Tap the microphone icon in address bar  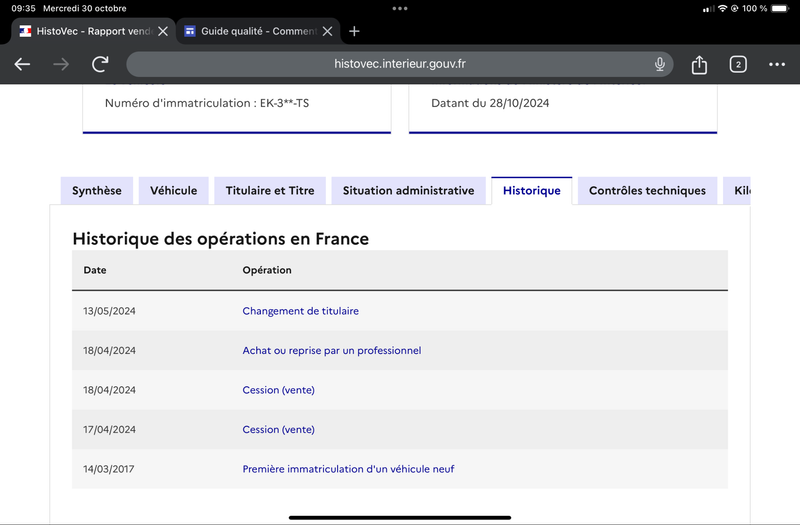(660, 64)
